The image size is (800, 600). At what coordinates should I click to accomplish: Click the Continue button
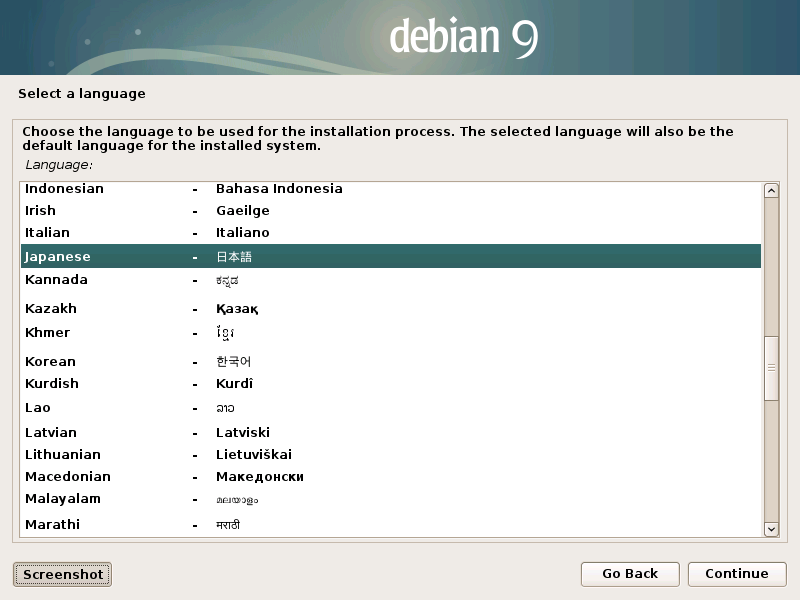[736, 574]
